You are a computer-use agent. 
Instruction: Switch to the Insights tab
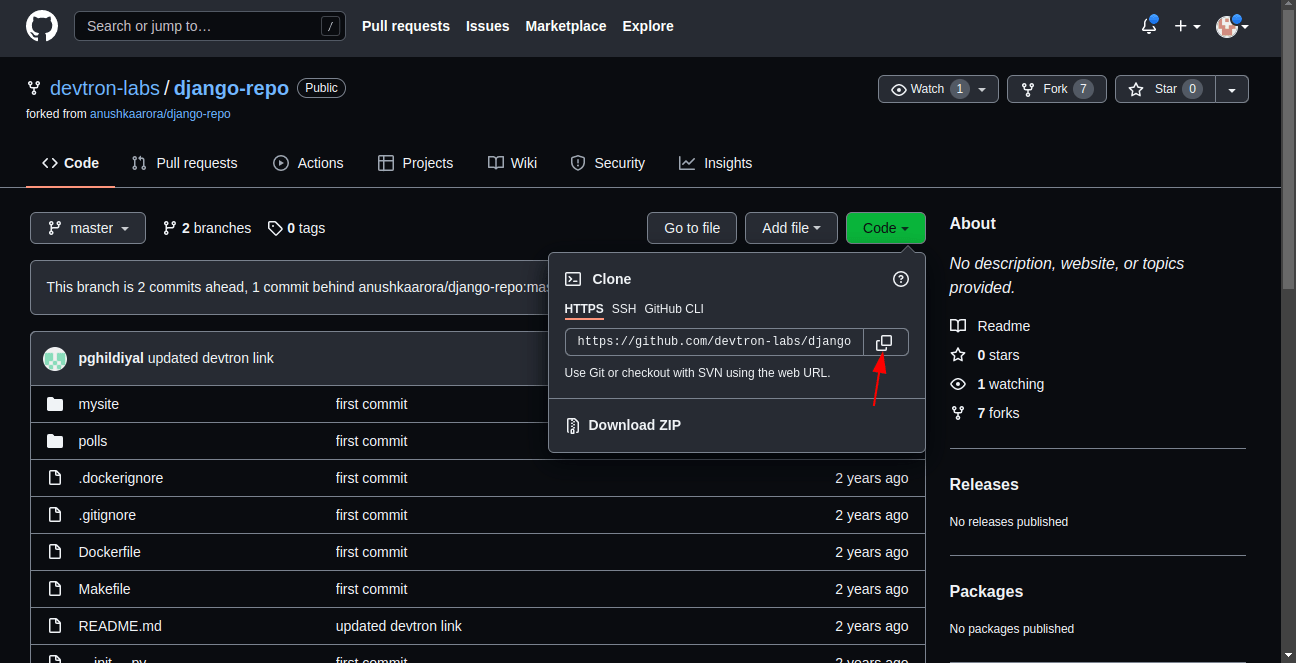(715, 163)
